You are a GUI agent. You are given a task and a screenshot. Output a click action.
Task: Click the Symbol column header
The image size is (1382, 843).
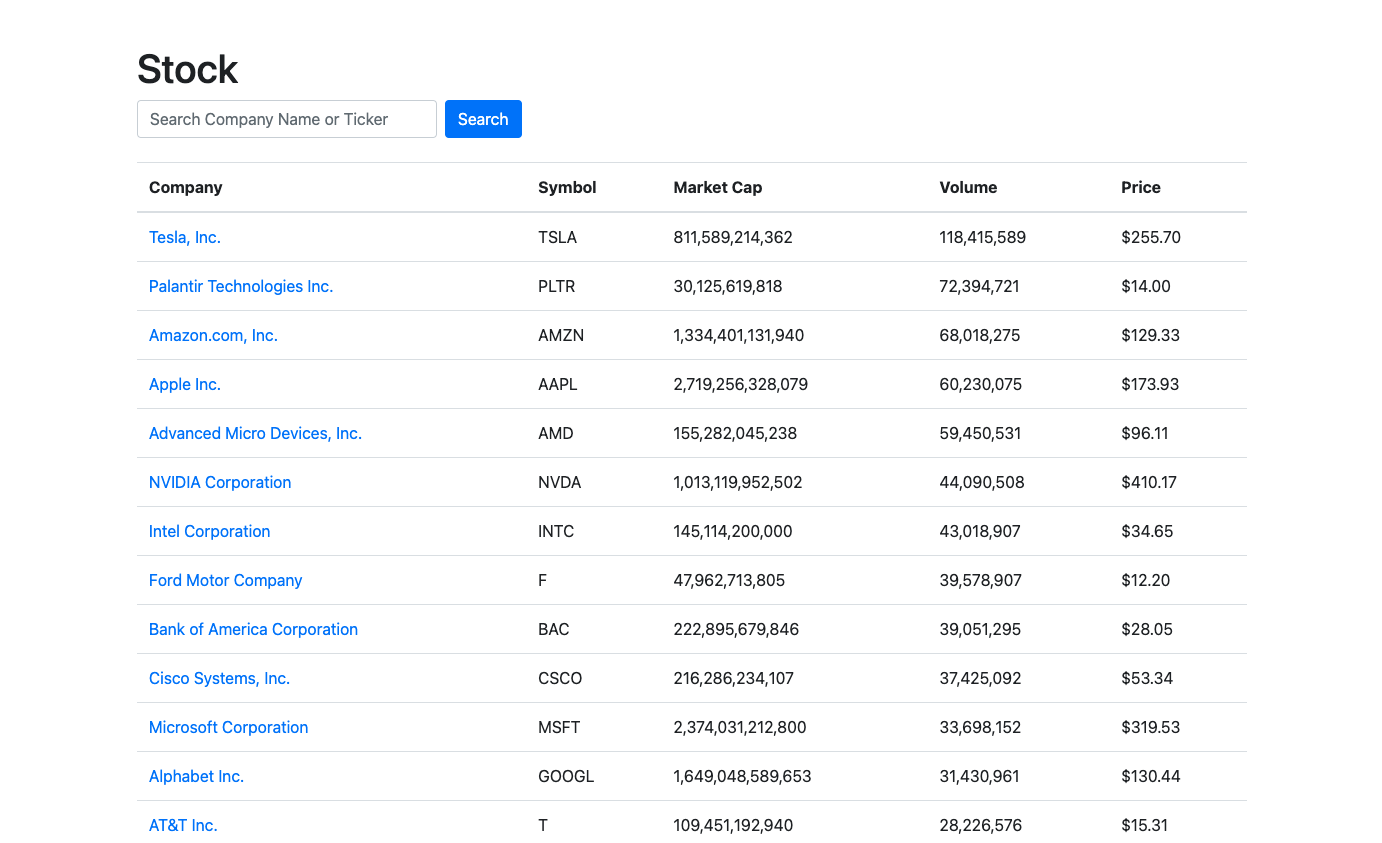click(x=567, y=187)
